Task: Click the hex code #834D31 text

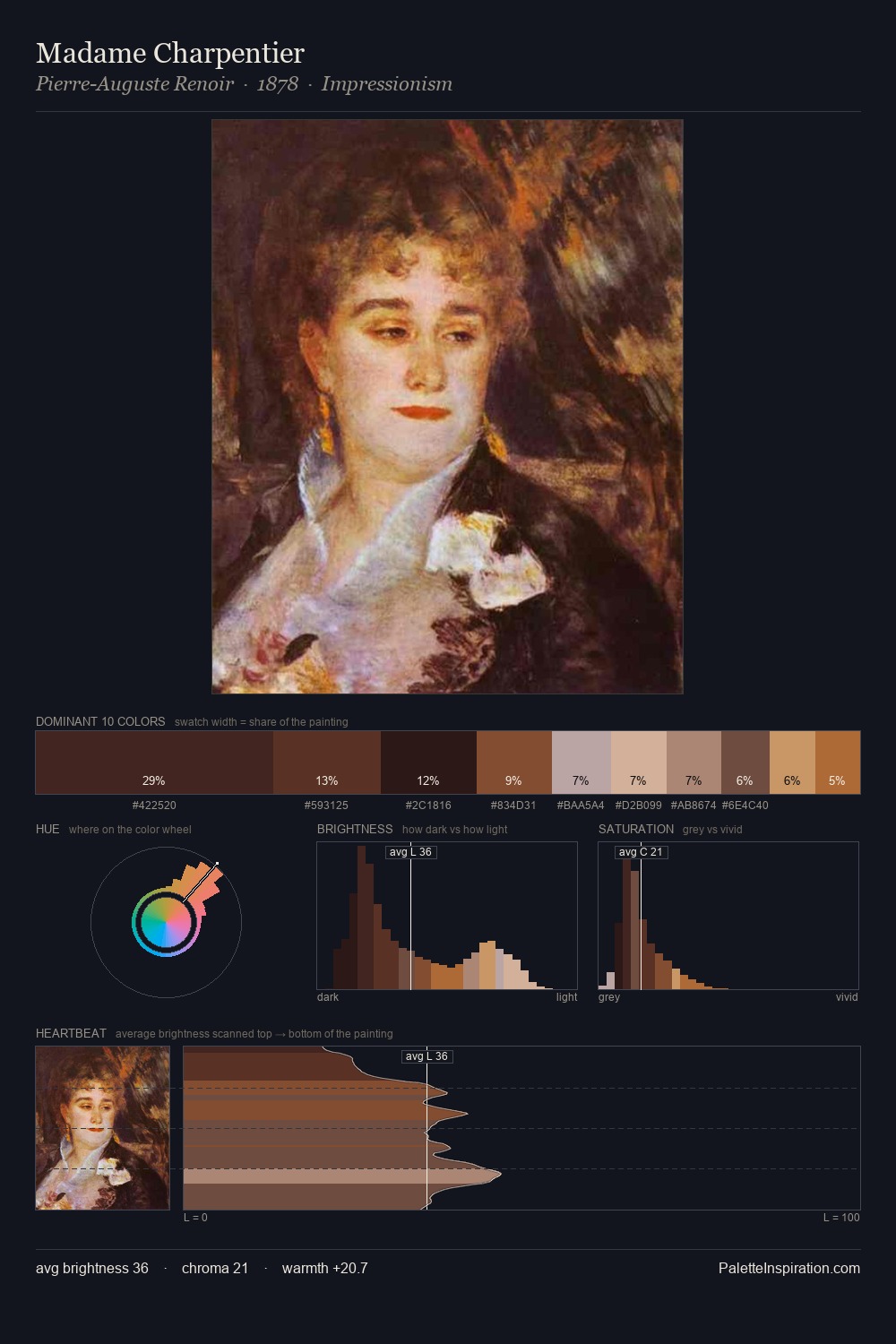Action: [x=513, y=806]
